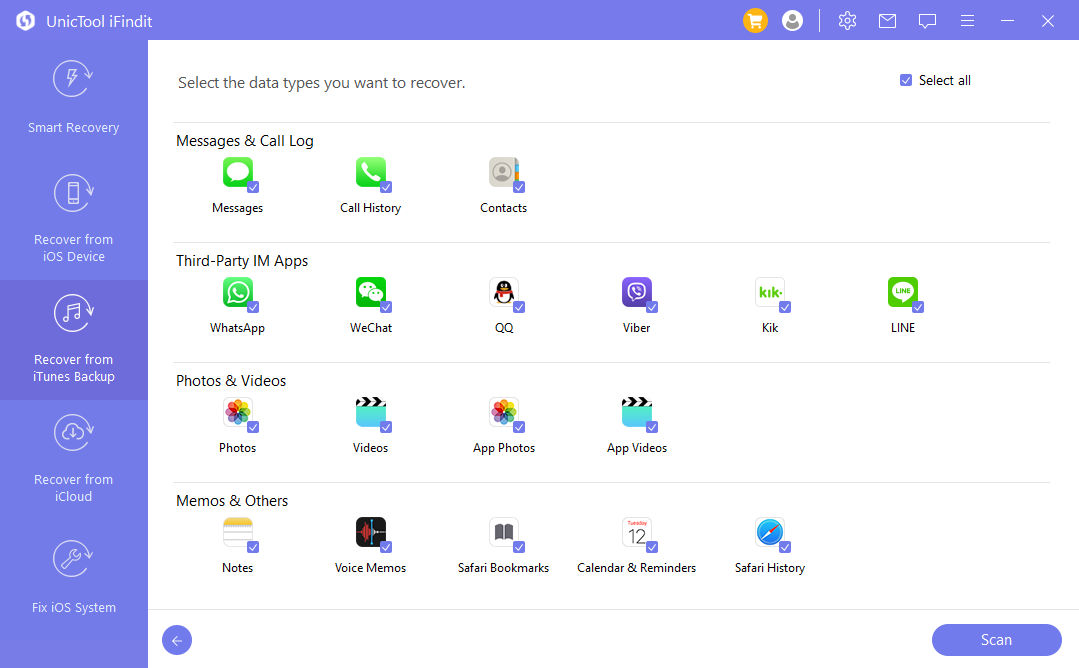The width and height of the screenshot is (1079, 668).
Task: Click the App Videos label text
Action: pos(637,448)
